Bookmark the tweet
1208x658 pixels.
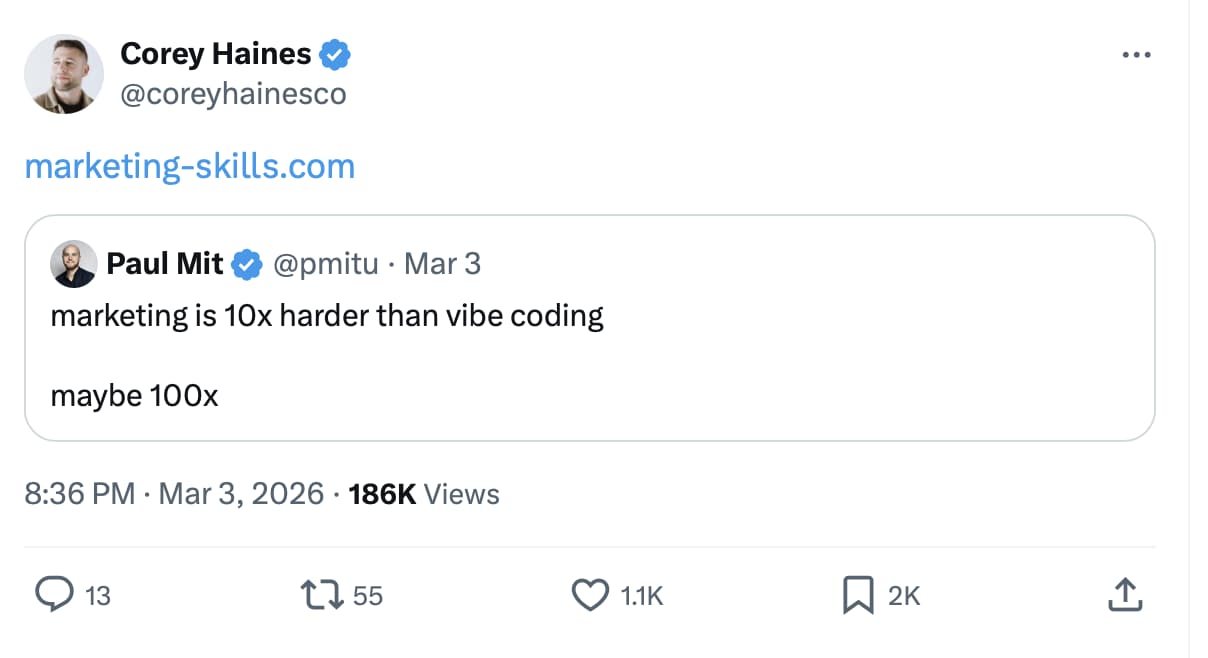click(857, 595)
